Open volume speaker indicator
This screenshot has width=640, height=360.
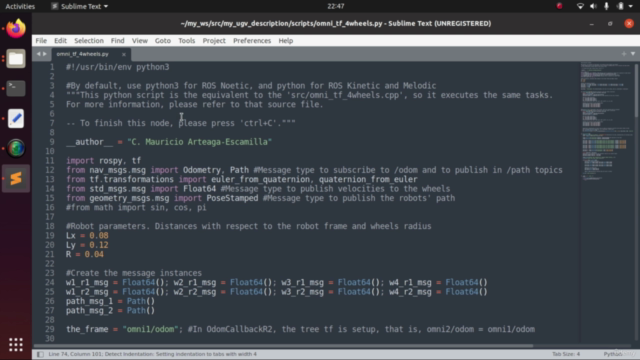tap(593, 6)
